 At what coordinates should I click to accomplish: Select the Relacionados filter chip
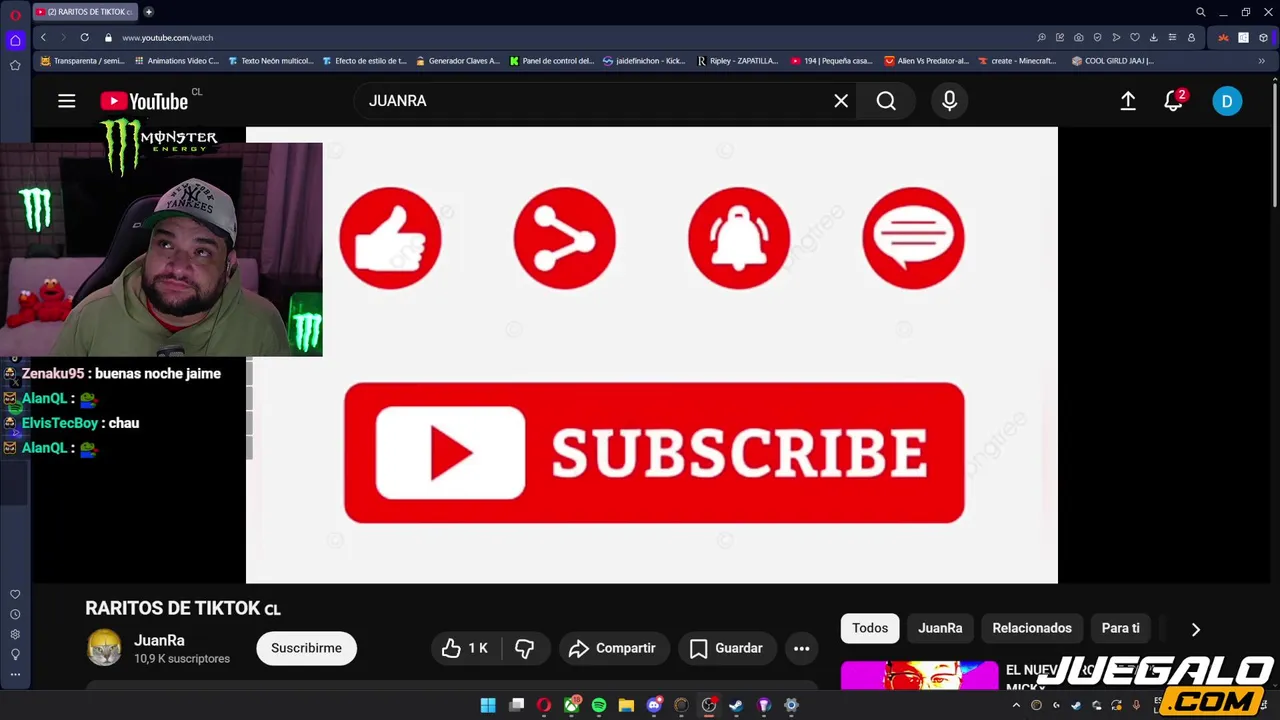pyautogui.click(x=1032, y=628)
